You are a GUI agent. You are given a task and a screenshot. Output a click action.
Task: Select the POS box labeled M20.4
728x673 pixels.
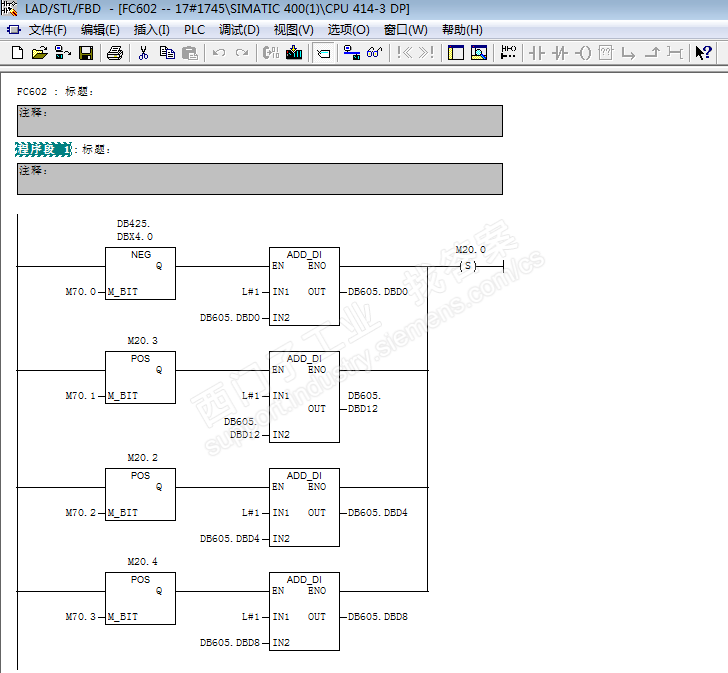coord(140,598)
